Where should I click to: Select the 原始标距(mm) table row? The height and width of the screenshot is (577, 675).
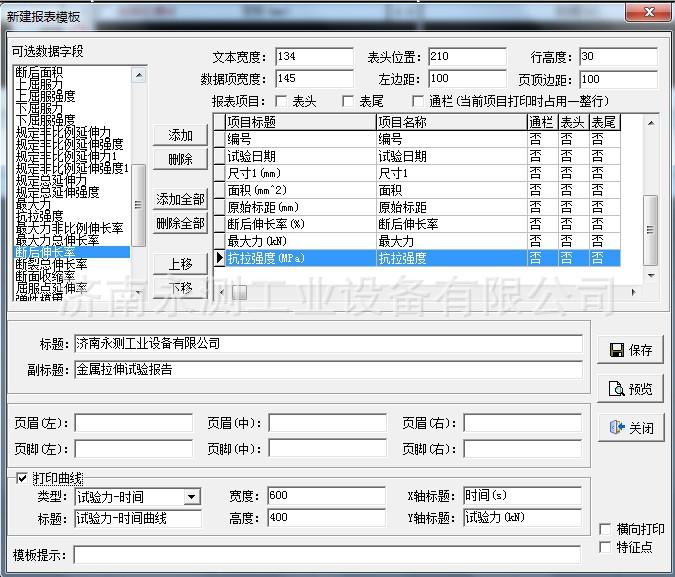(x=417, y=207)
